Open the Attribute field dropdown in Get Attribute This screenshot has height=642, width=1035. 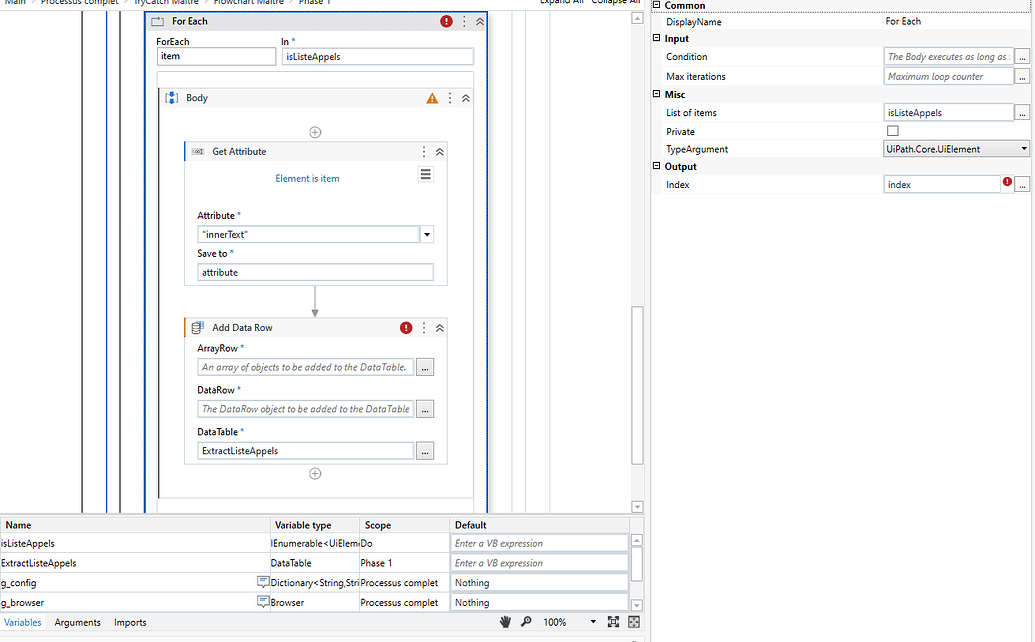(x=427, y=233)
